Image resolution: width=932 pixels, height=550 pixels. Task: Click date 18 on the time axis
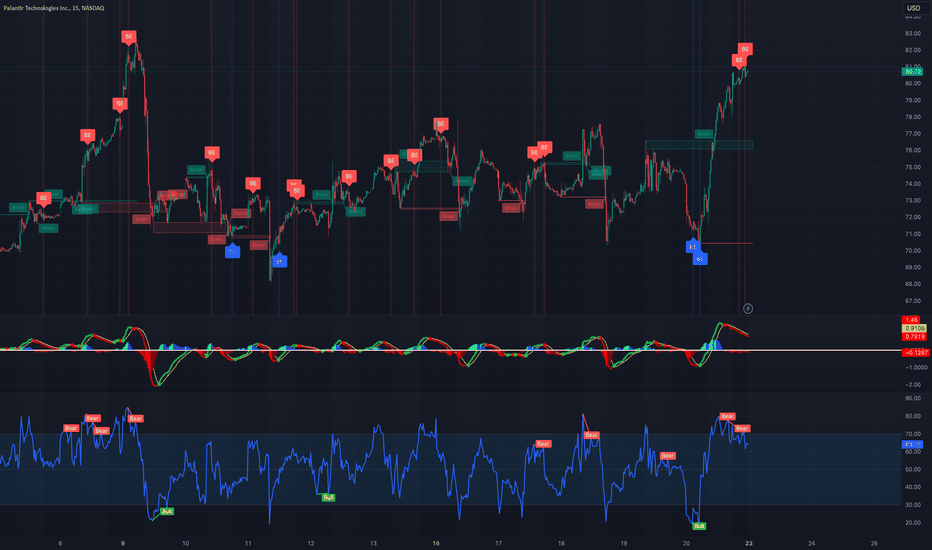(x=561, y=543)
